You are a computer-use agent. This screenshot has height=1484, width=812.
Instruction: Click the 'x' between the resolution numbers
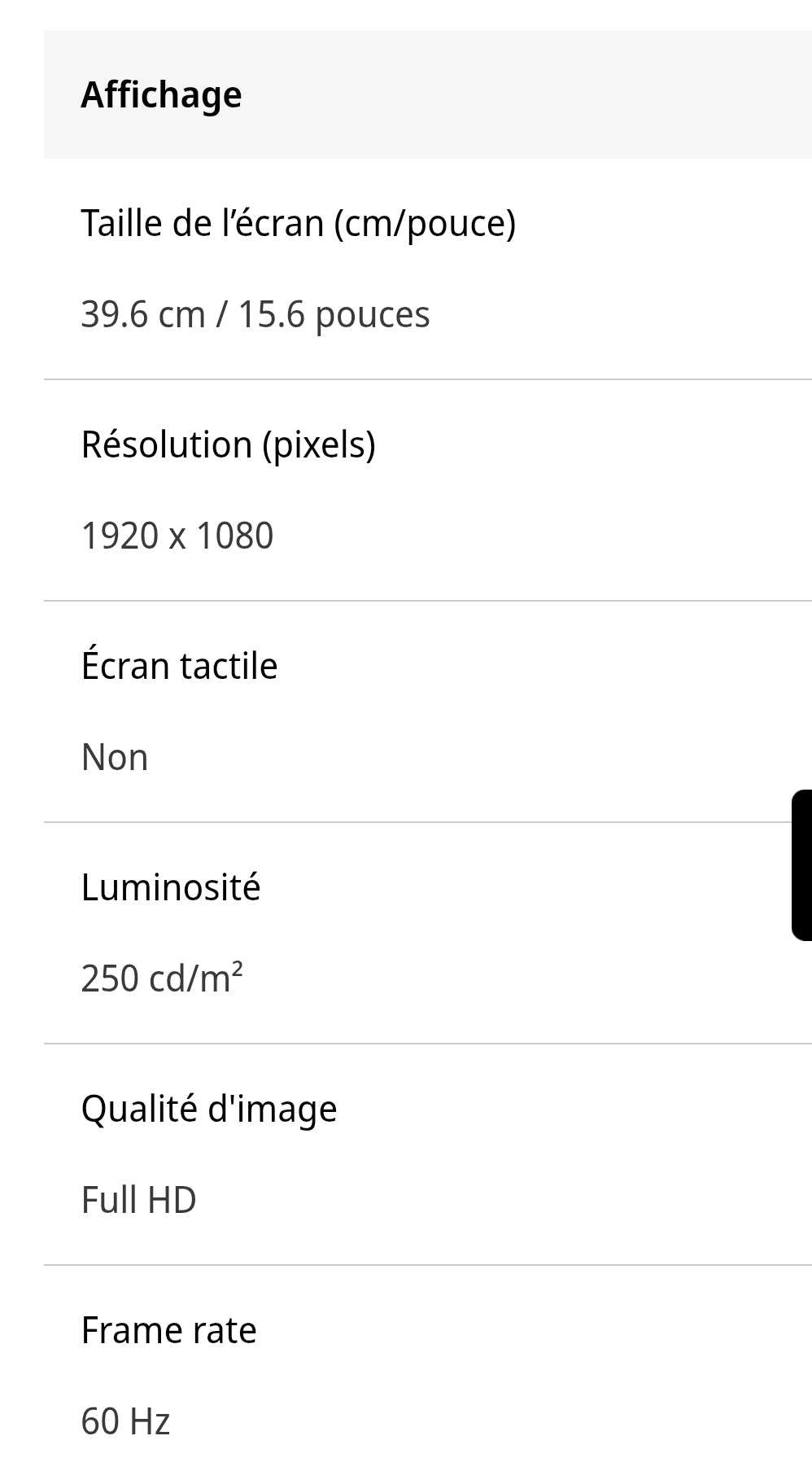point(177,538)
